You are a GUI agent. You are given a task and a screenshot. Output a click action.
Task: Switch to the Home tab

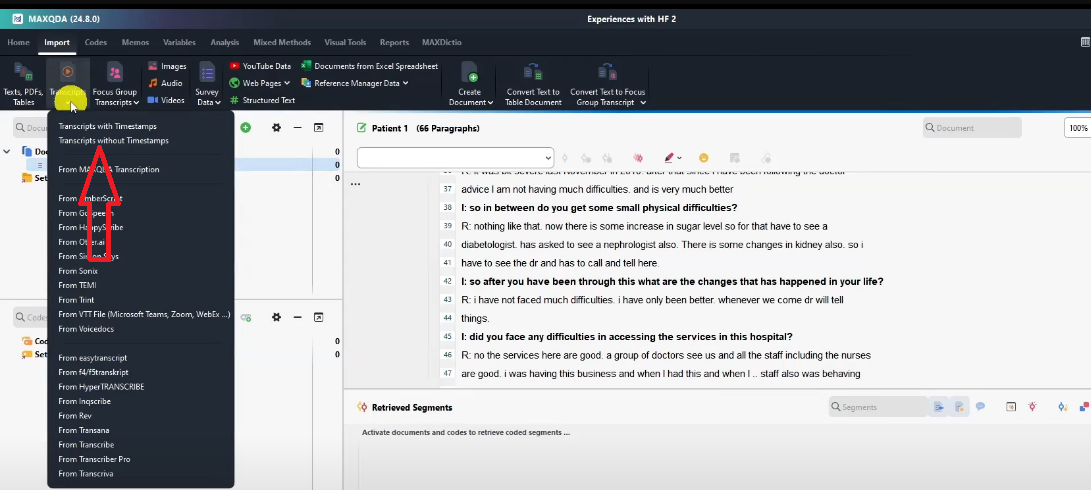click(x=19, y=42)
